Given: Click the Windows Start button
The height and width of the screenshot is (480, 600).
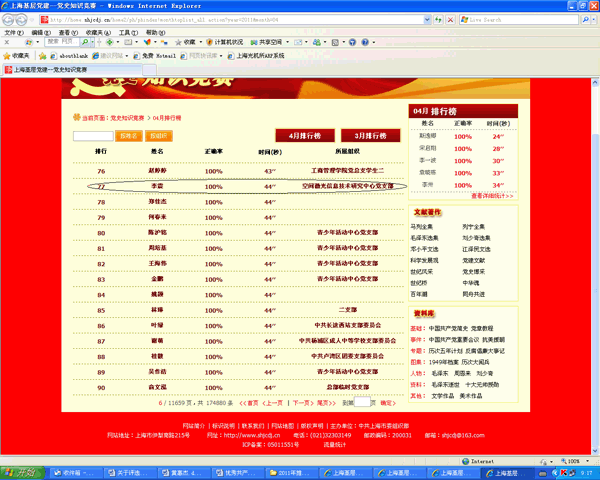Looking at the screenshot, I should pos(20,472).
